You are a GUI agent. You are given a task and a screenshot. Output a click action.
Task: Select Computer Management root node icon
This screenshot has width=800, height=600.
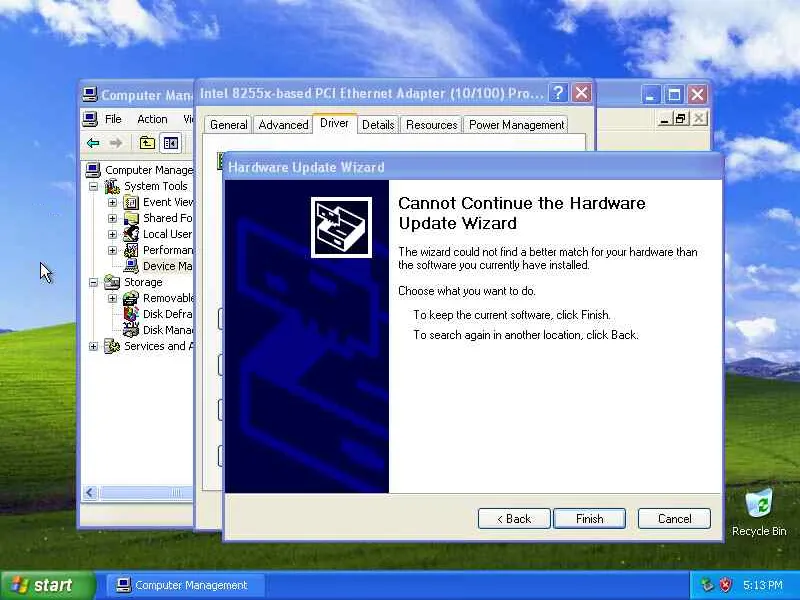tap(93, 169)
